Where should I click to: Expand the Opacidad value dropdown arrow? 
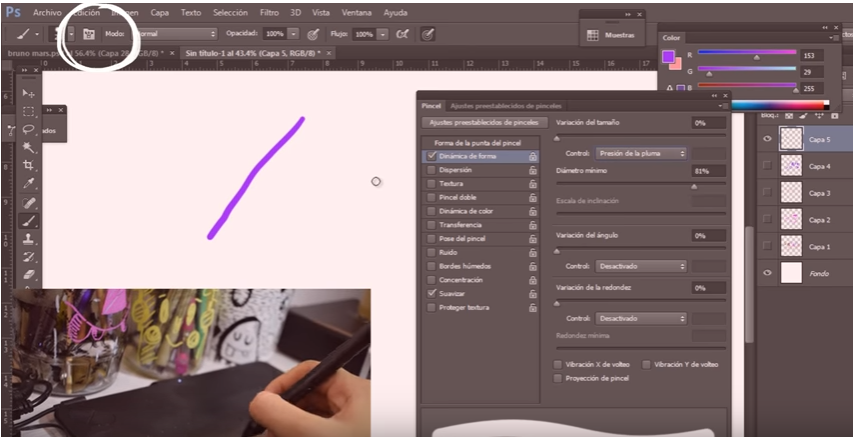294,33
